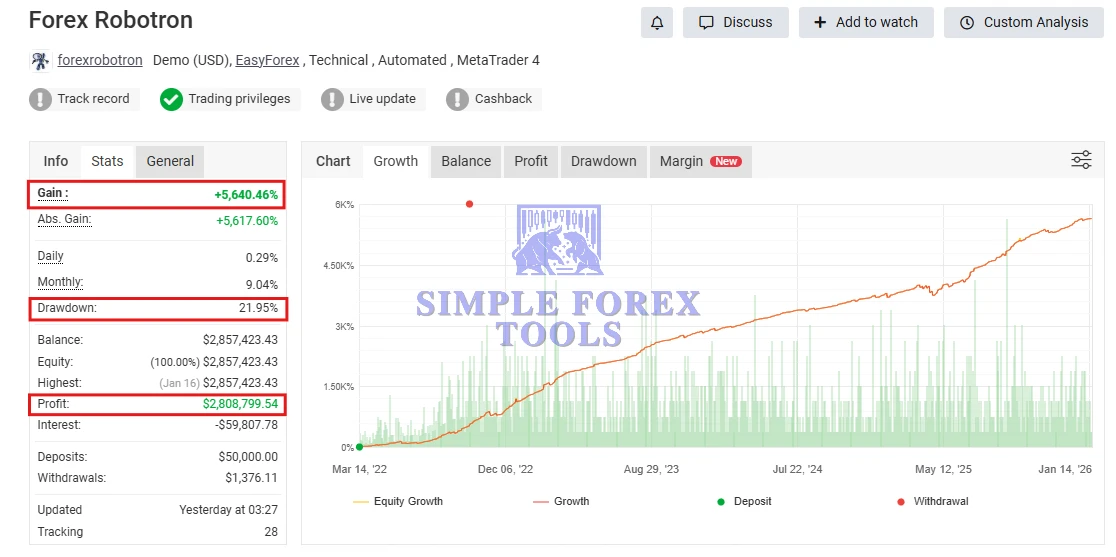This screenshot has width=1116, height=557.
Task: Click the Live update status icon
Action: (332, 99)
